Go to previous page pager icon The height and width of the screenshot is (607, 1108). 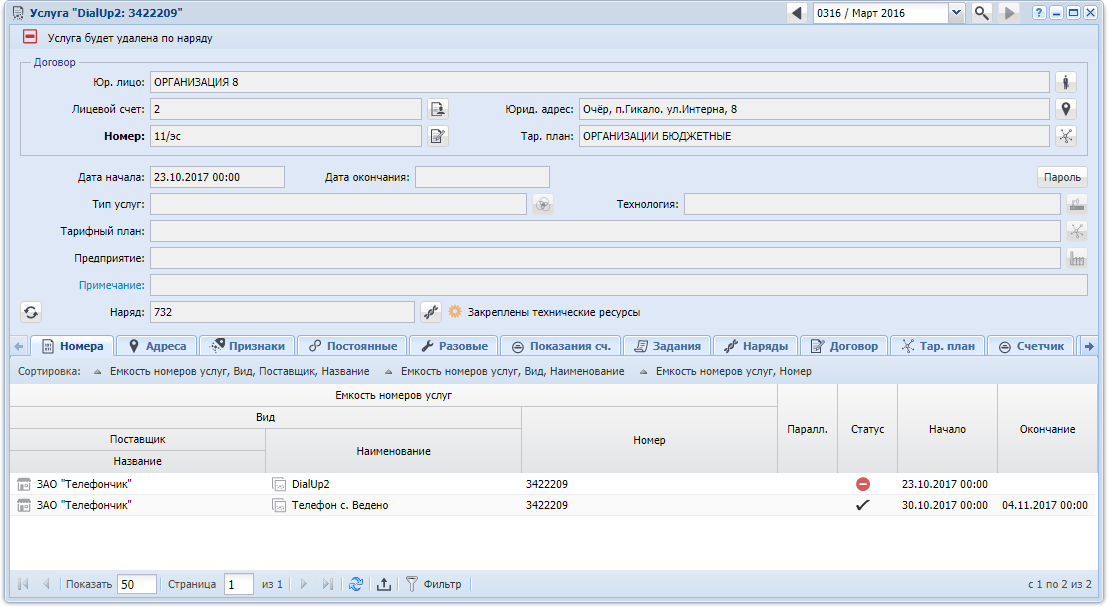point(46,584)
